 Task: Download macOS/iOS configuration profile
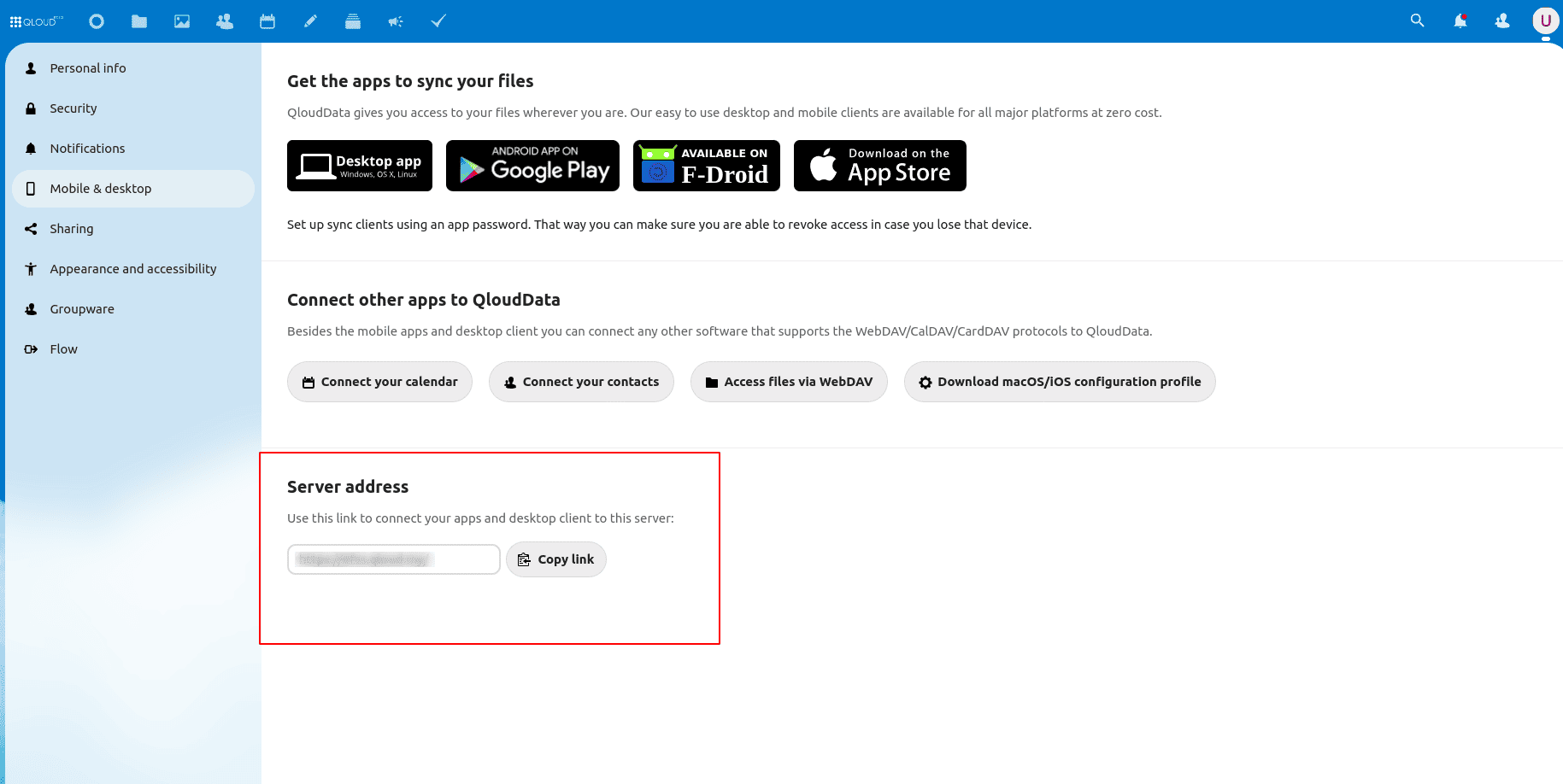click(x=1060, y=382)
